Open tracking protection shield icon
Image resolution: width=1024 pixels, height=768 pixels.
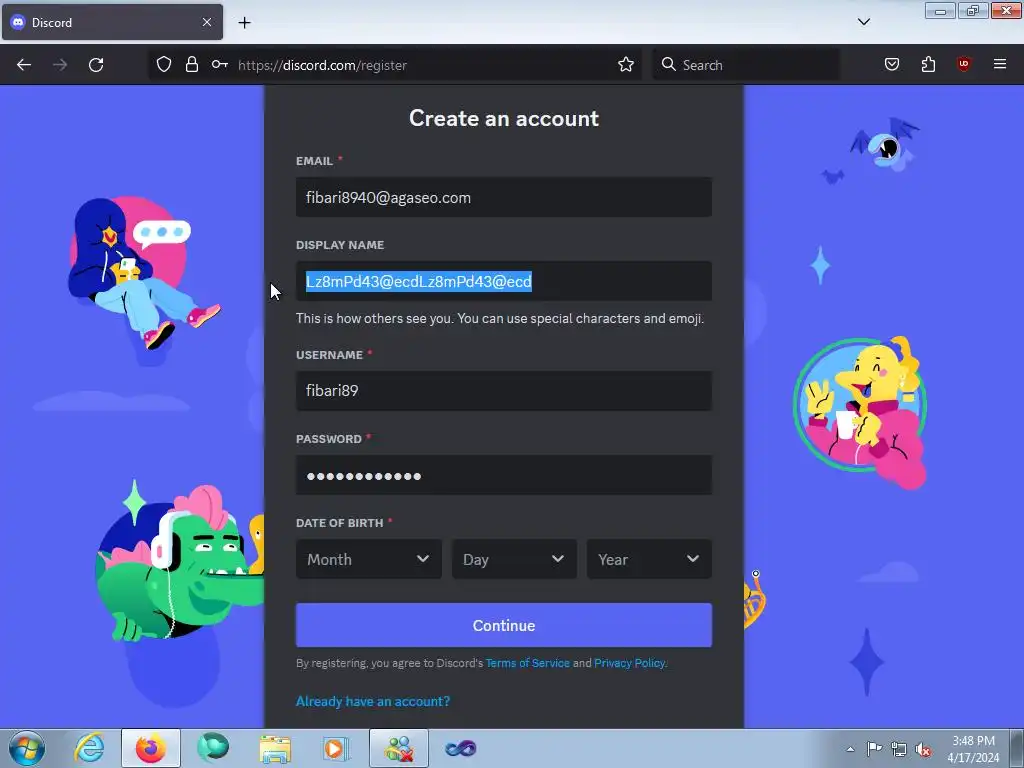164,64
